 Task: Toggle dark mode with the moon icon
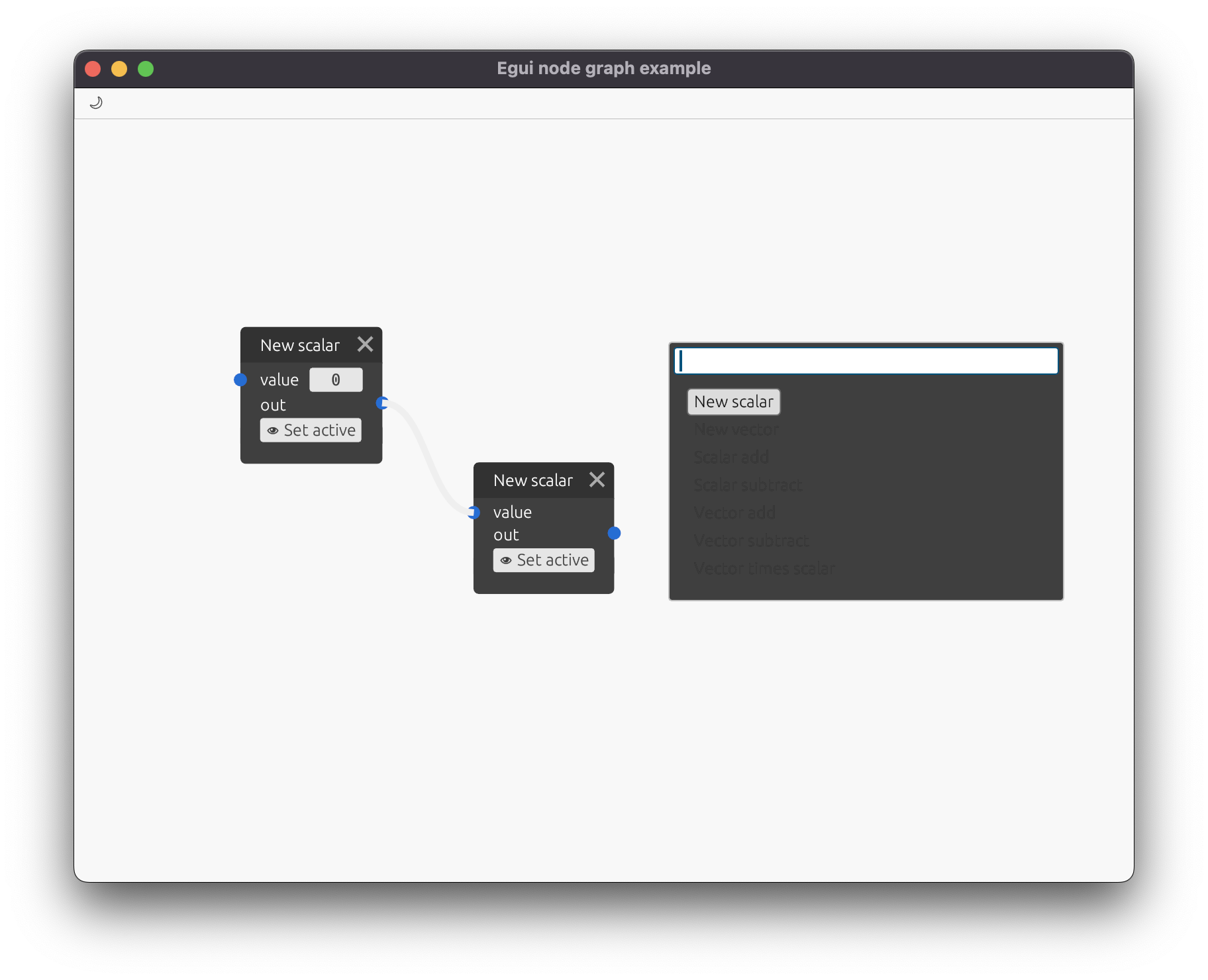tap(96, 103)
